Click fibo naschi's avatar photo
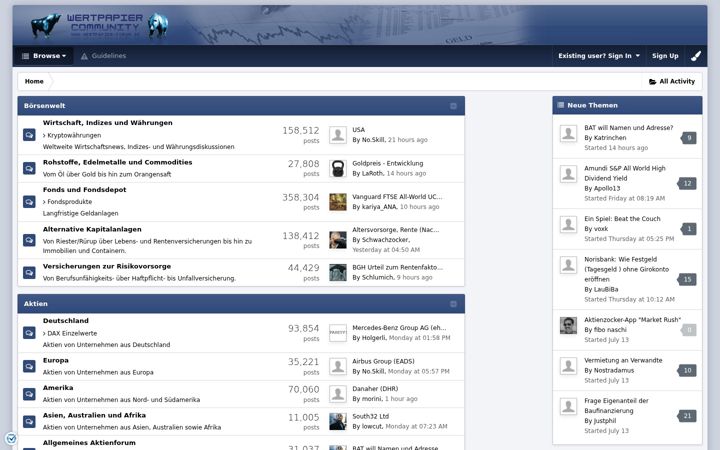The image size is (720, 450). 568,326
